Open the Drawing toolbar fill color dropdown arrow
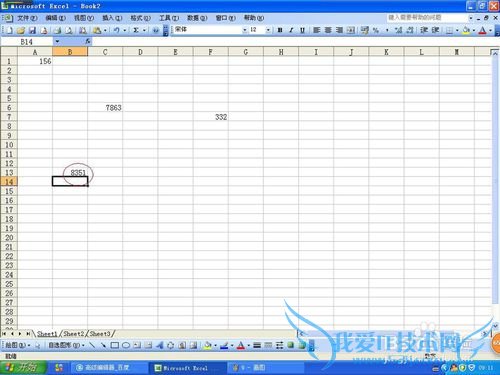This screenshot has height=375, width=500. pyautogui.click(x=215, y=345)
